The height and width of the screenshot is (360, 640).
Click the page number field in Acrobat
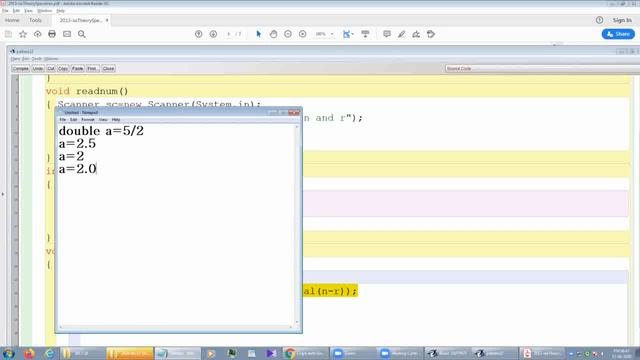click(229, 34)
